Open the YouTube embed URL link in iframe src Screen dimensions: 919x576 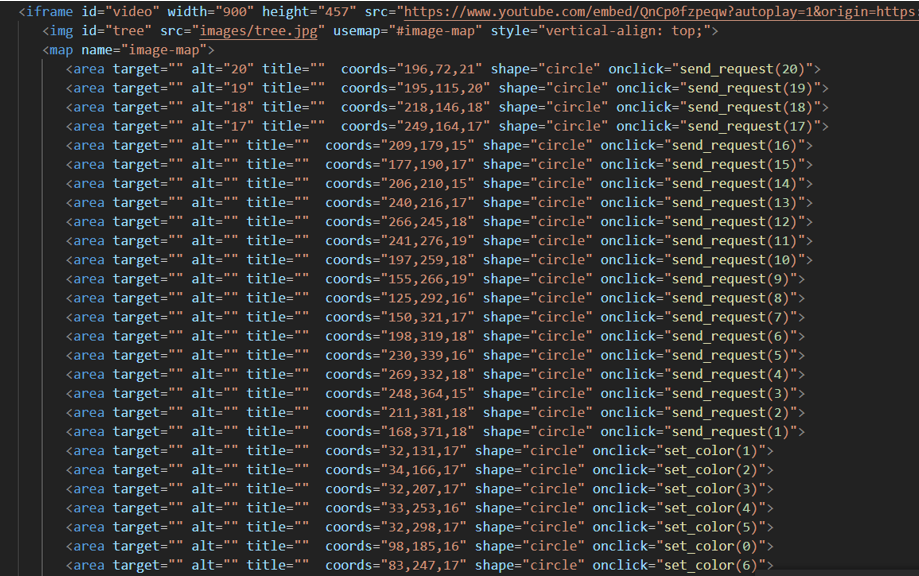661,12
